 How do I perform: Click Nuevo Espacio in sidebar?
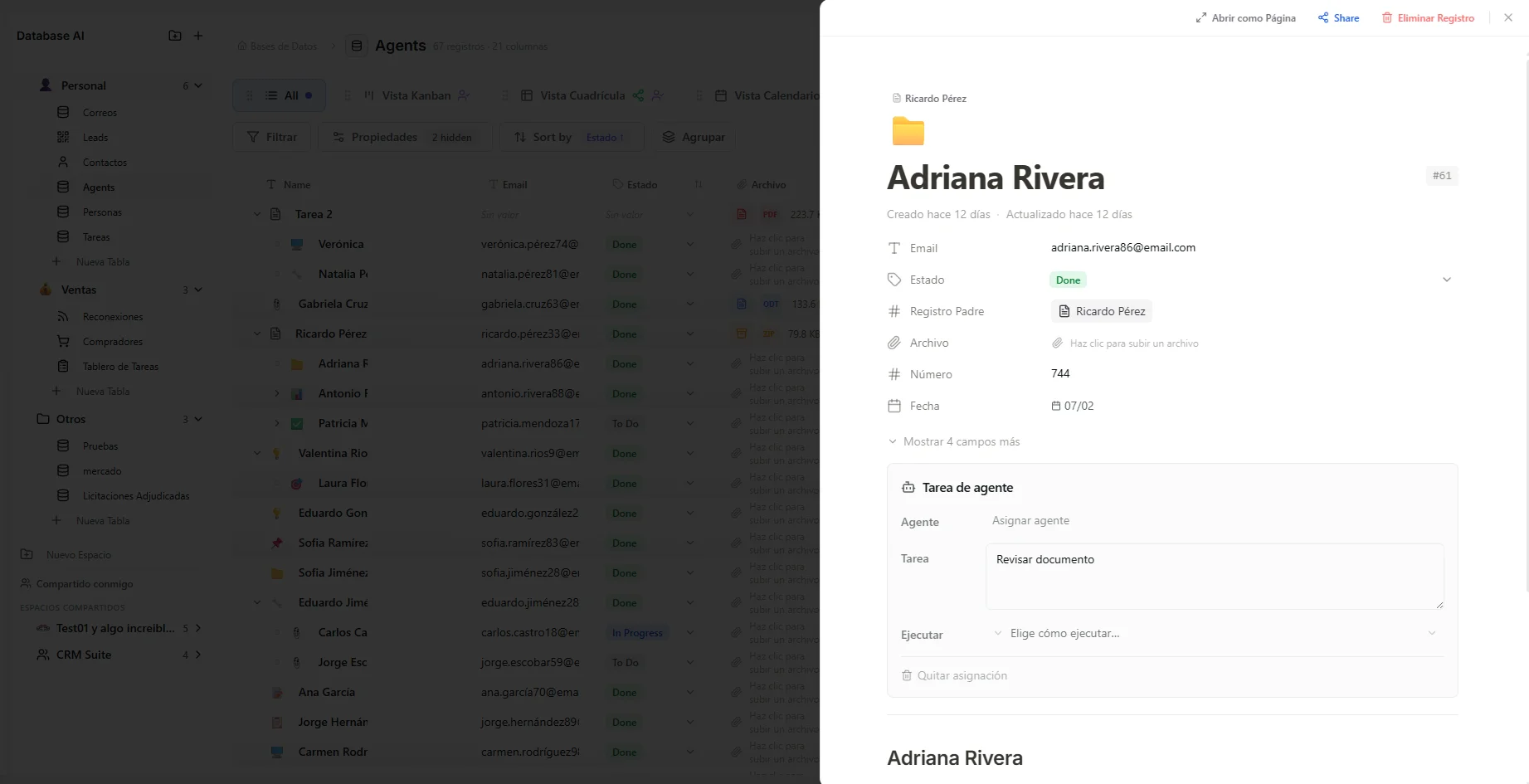tap(79, 554)
